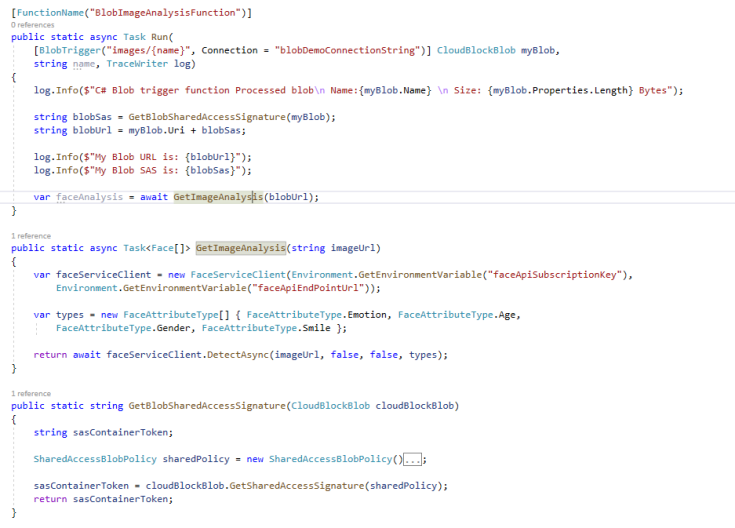Open the '0 references' CodeLens above Run method
The width and height of the screenshot is (735, 528).
click(x=32, y=24)
